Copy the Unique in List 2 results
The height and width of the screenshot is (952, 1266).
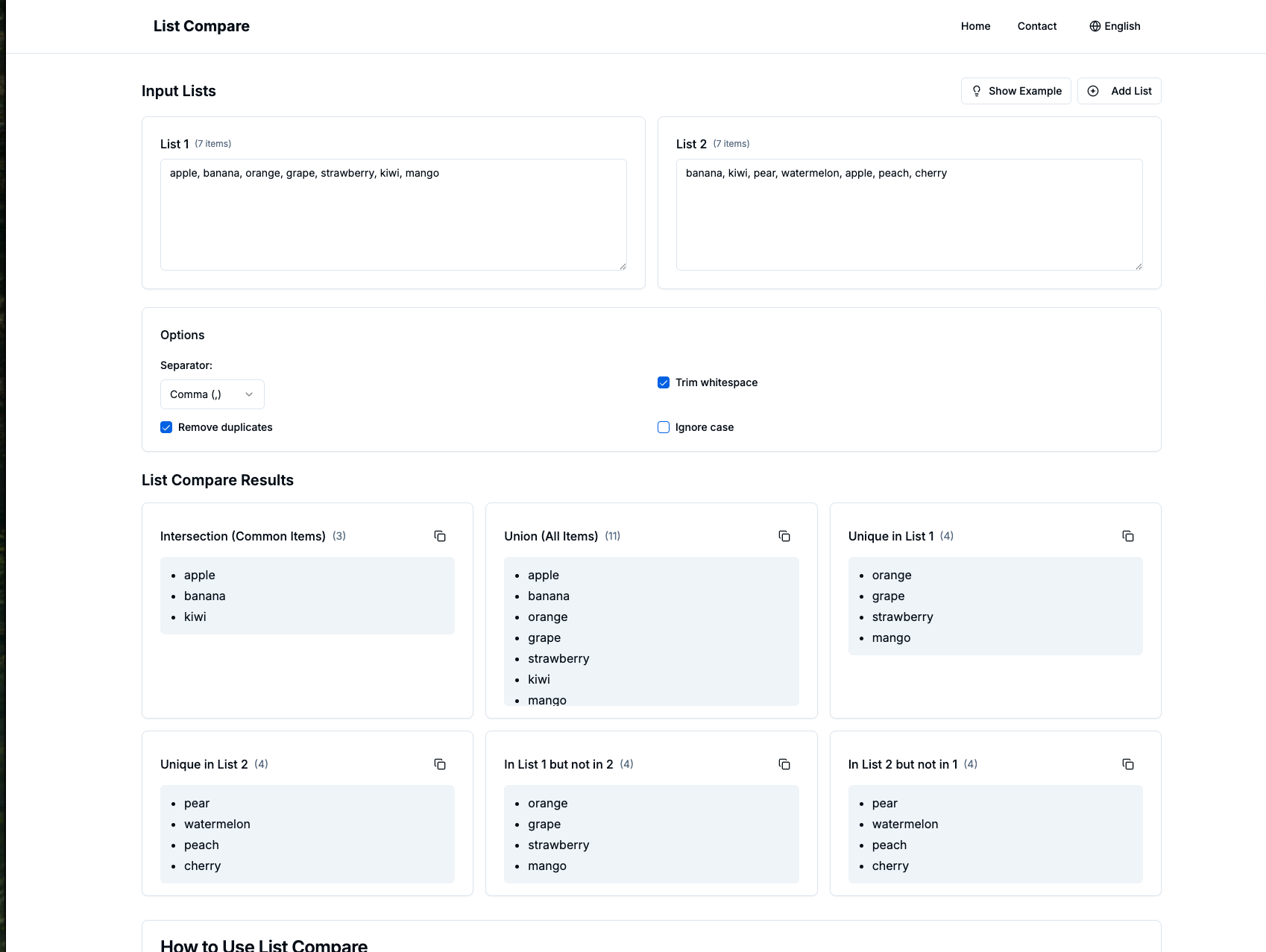440,764
